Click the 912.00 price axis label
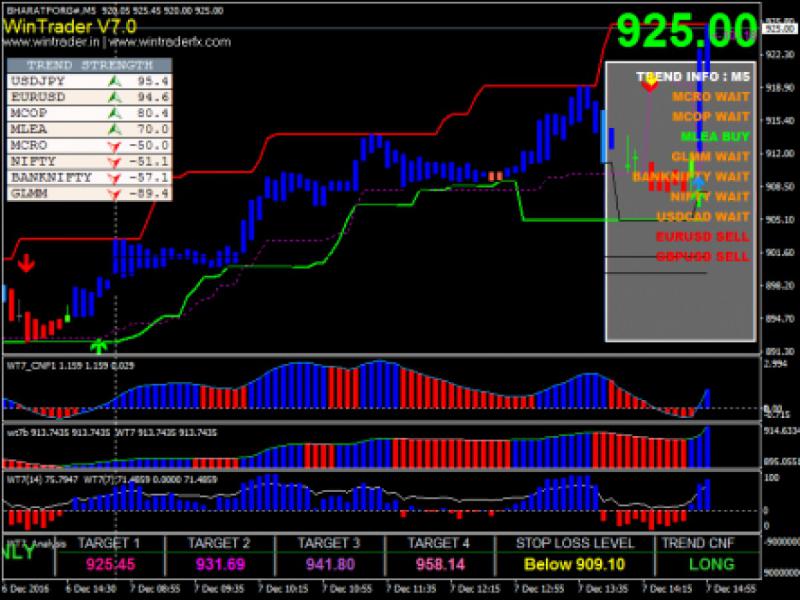Viewport: 800px width, 600px height. 780,154
